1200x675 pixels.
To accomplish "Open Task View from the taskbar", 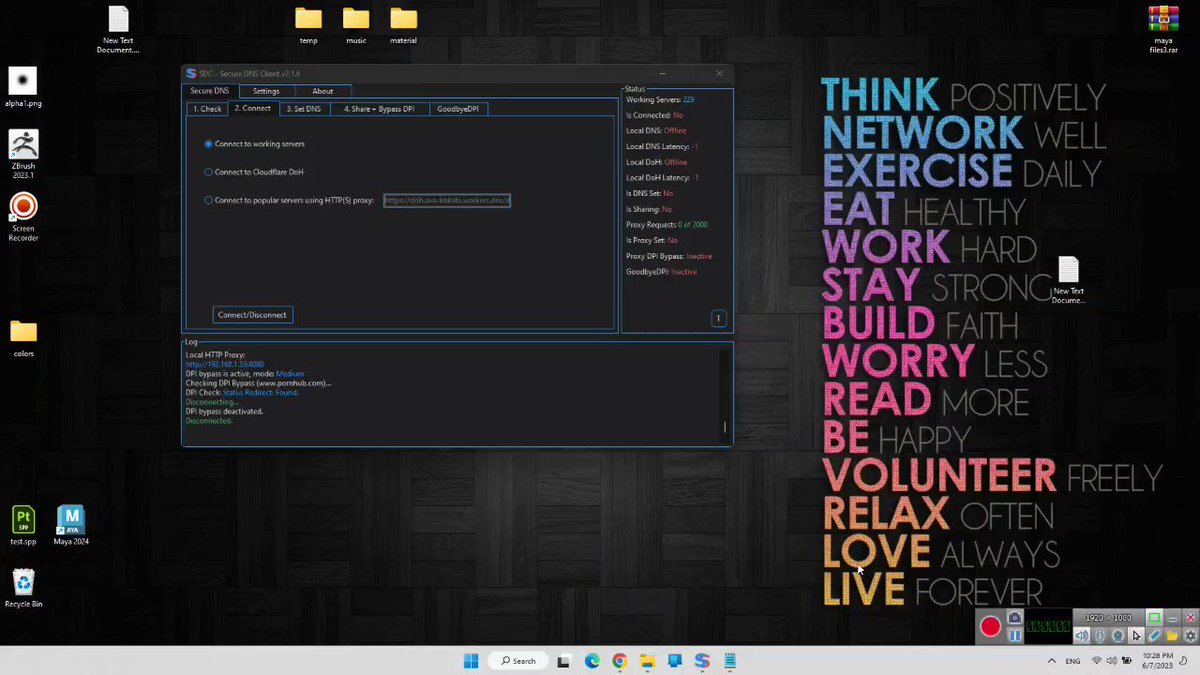I will point(564,661).
